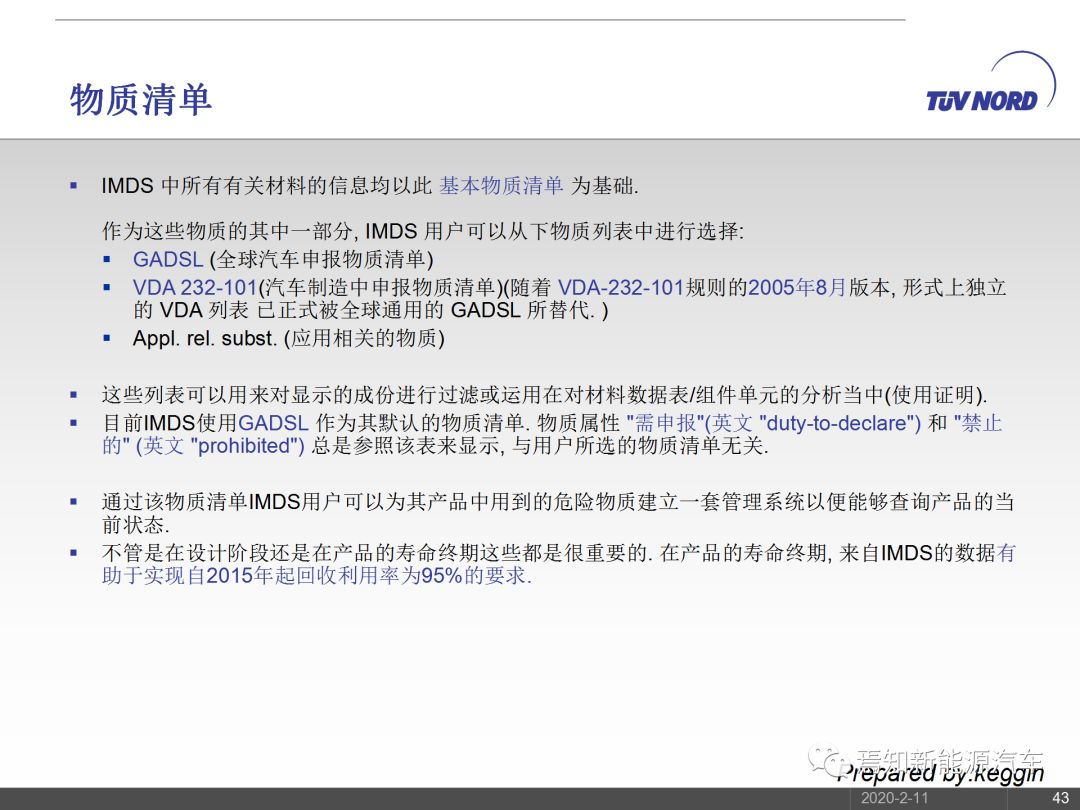Click the square bullet before GADSL list item

[x=108, y=259]
